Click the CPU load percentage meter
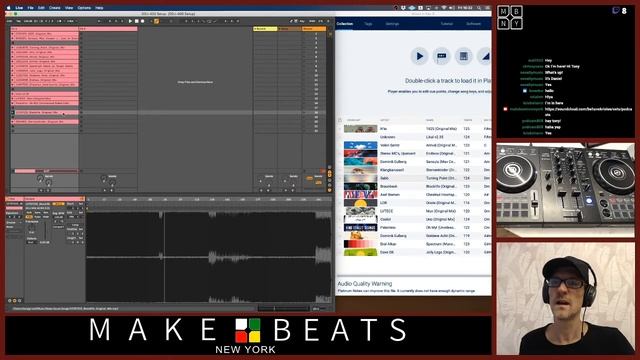Viewport: 640px width, 360px height. pyautogui.click(x=320, y=21)
